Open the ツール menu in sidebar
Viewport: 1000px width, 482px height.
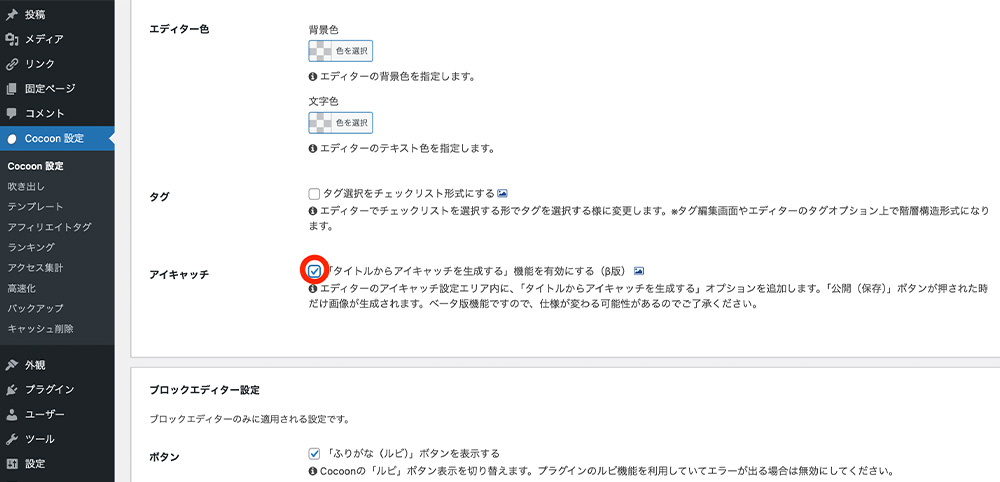pos(40,439)
